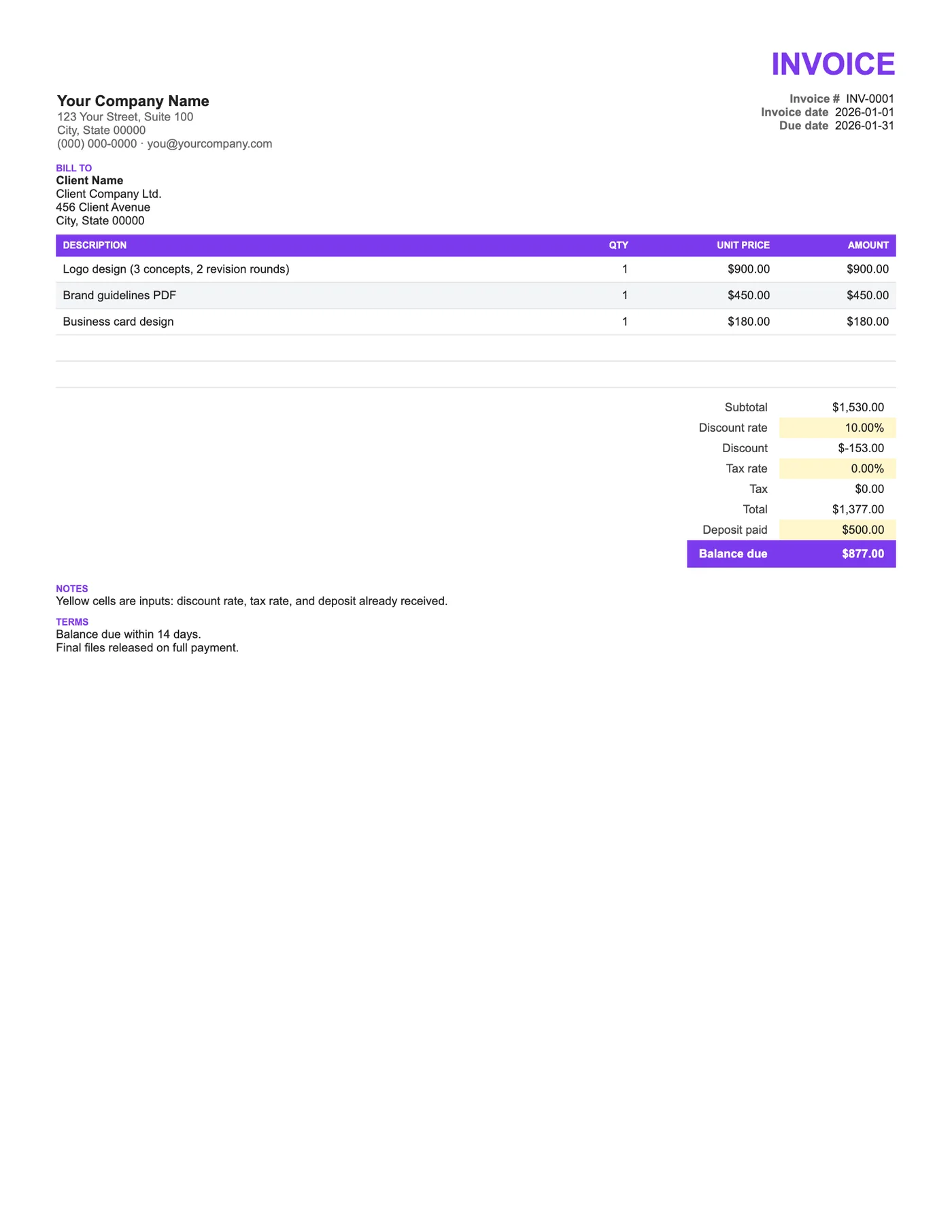This screenshot has height=1232, width=952.
Task: Click the Balance due amount $877.00
Action: click(x=863, y=554)
